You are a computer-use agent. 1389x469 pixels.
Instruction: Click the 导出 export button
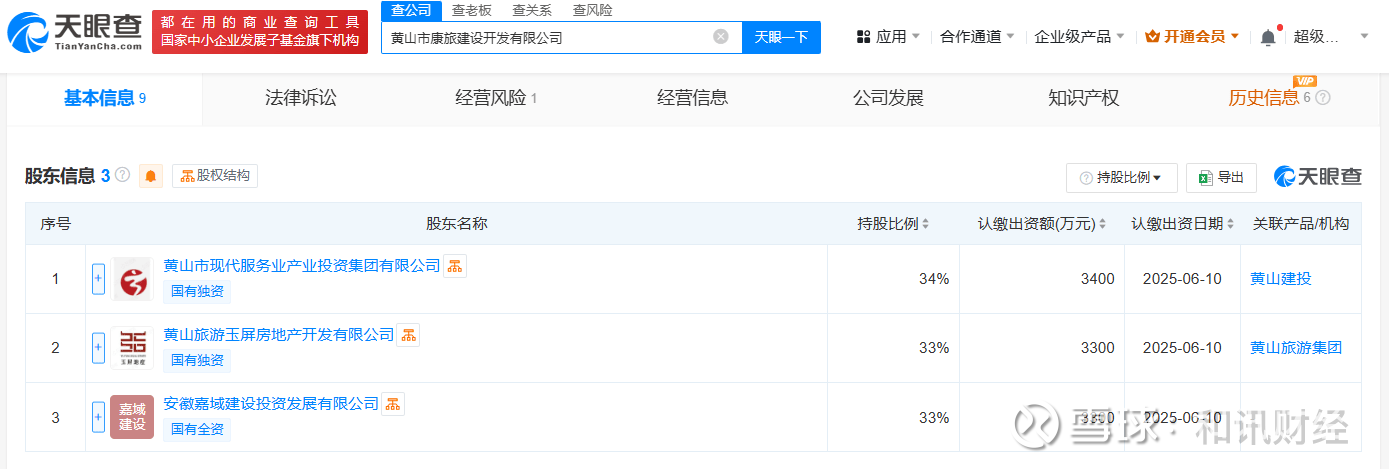(x=1221, y=178)
